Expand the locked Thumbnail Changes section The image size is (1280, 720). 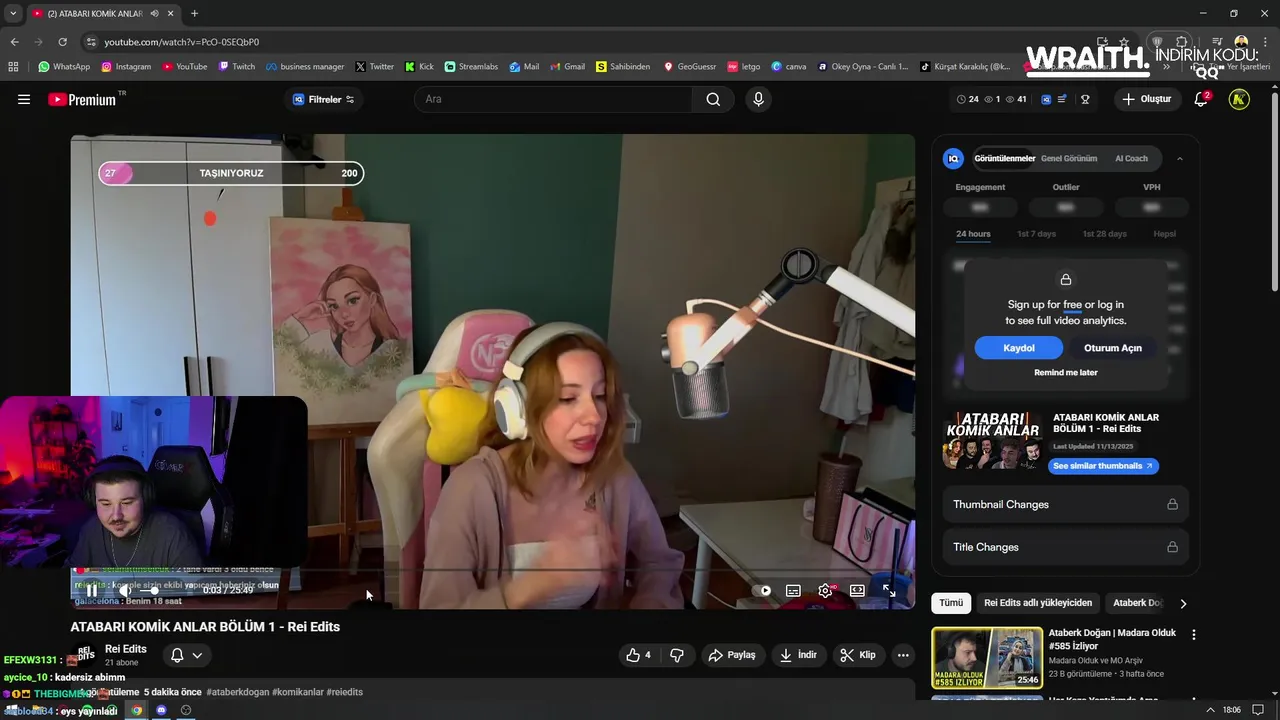[x=1064, y=504]
